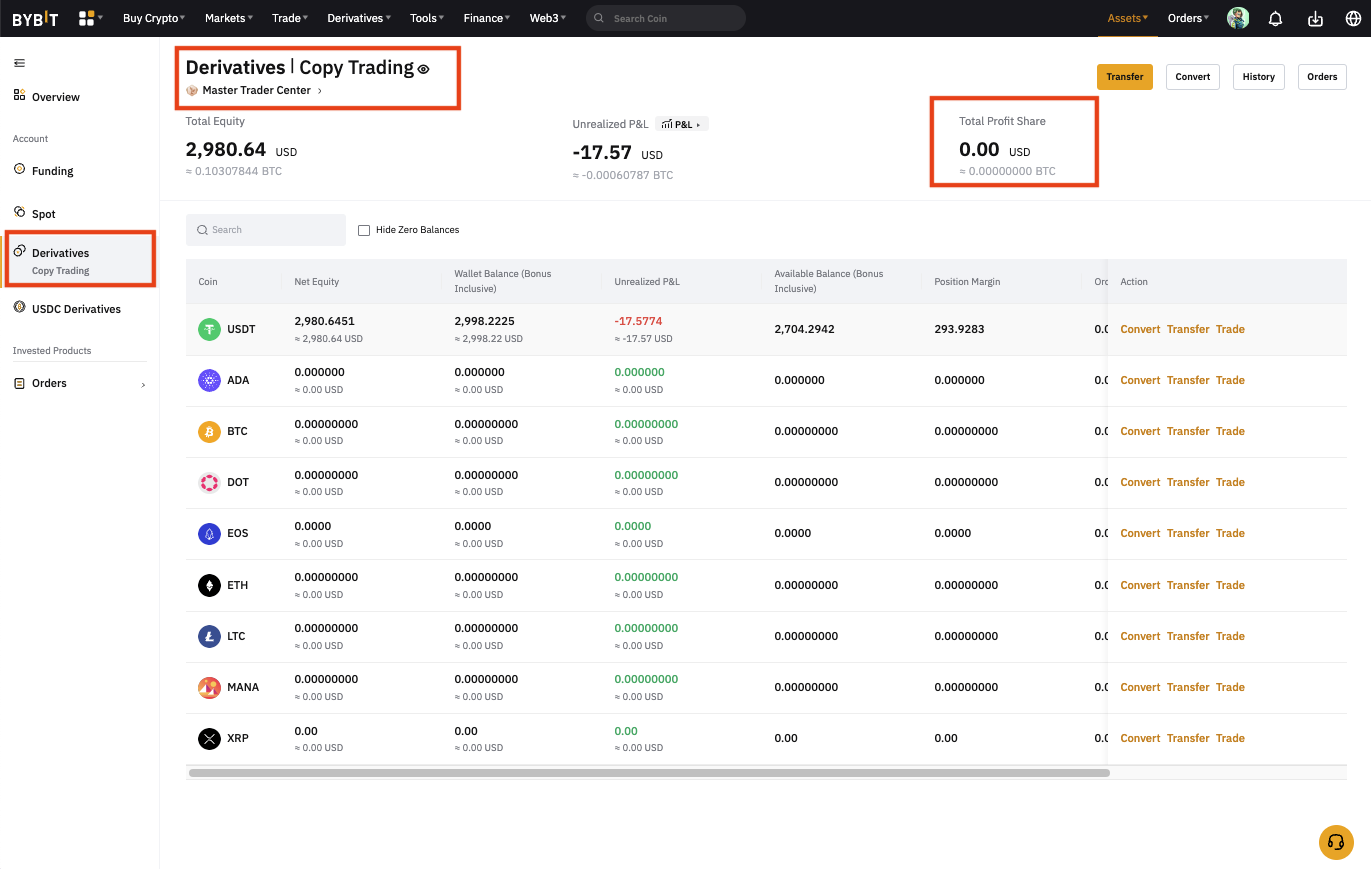Image resolution: width=1371 pixels, height=869 pixels.
Task: Click Transfer in the MANA row
Action: (x=1188, y=687)
